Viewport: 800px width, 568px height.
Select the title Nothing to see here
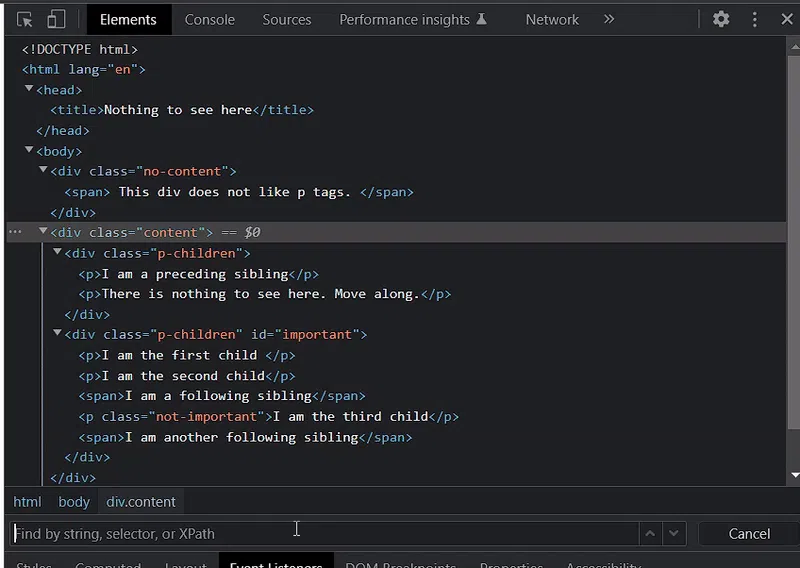[182, 110]
